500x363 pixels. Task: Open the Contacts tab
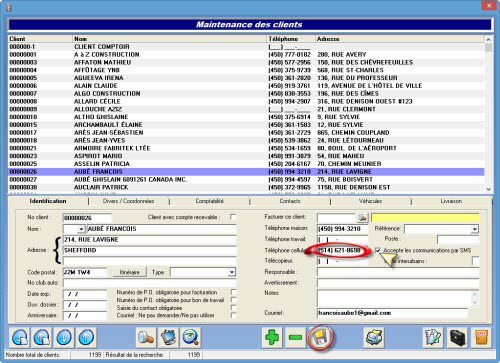point(290,201)
